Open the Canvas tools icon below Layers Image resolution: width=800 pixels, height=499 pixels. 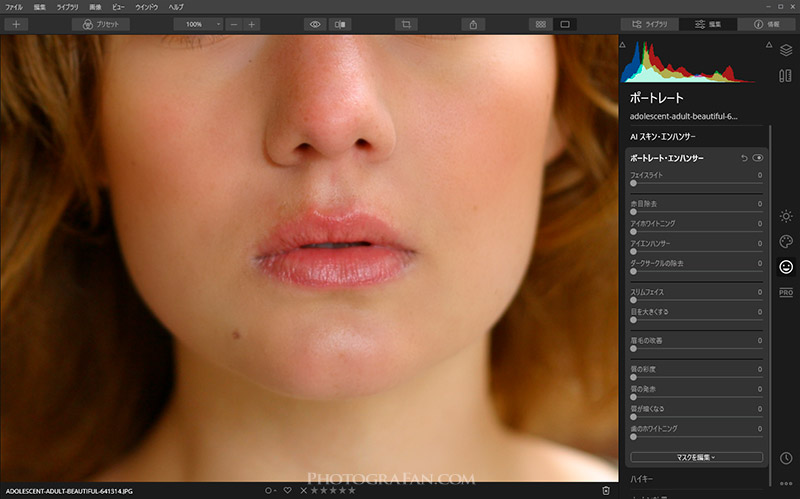[x=786, y=76]
